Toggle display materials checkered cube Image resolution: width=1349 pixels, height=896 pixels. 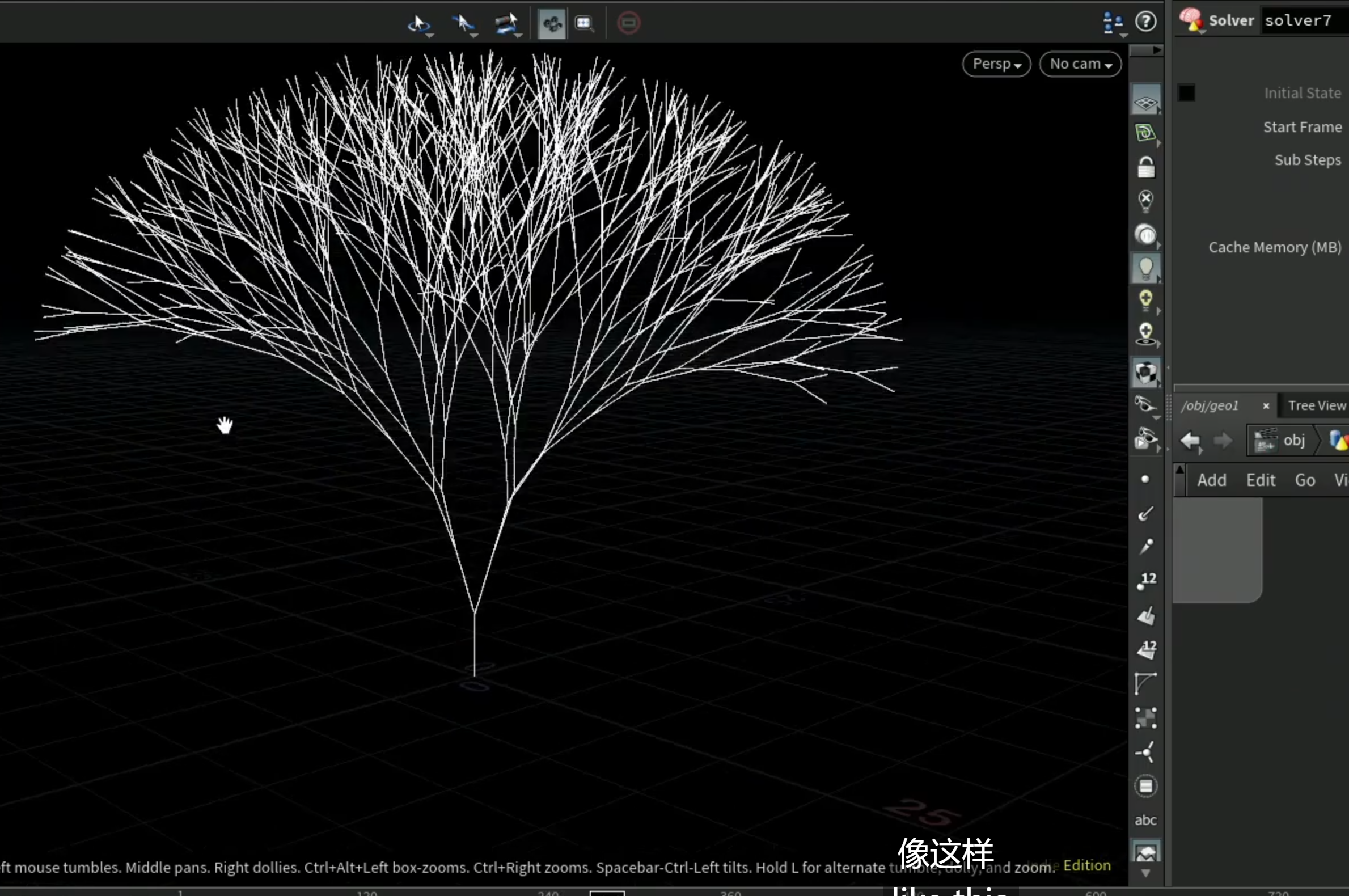point(1145,373)
